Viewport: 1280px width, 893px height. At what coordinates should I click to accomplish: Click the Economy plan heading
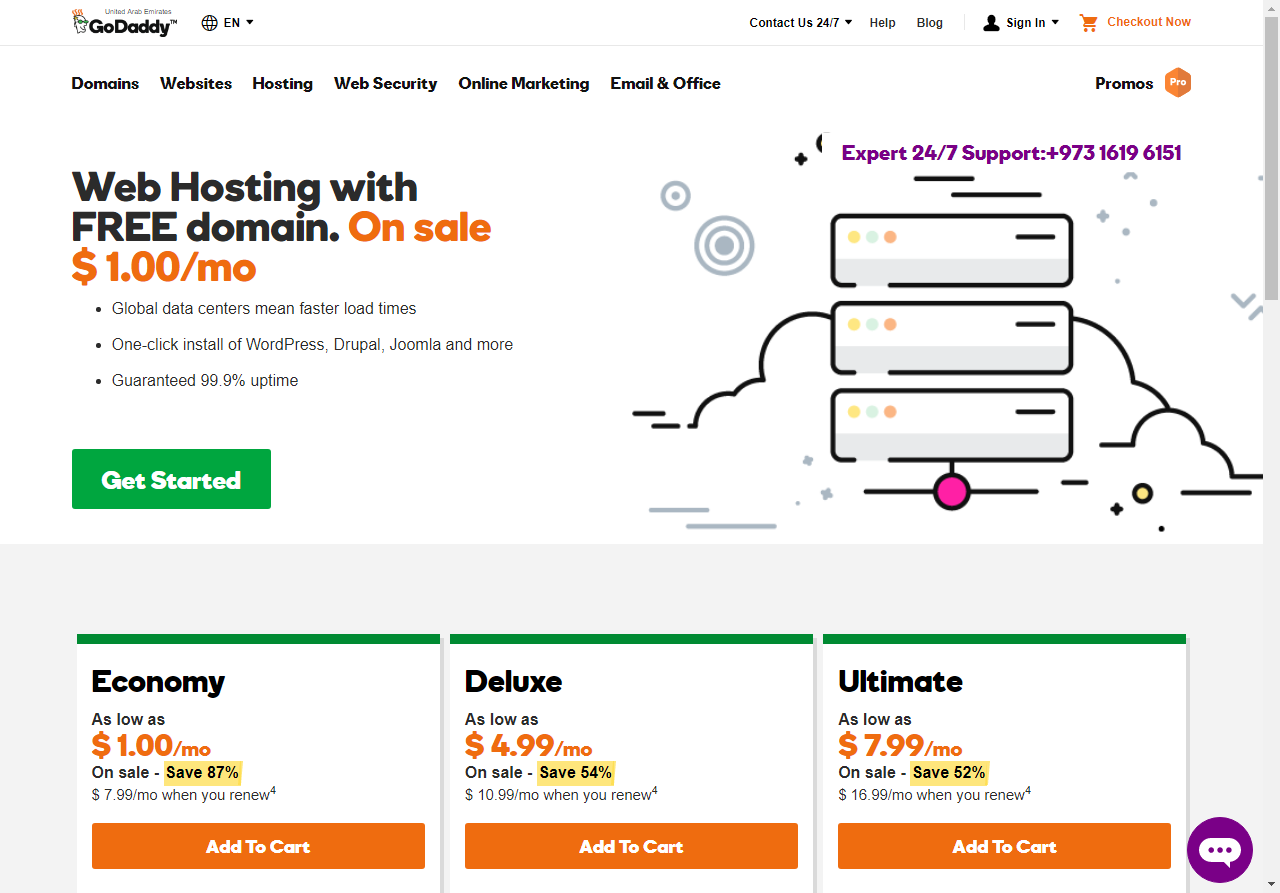click(158, 682)
